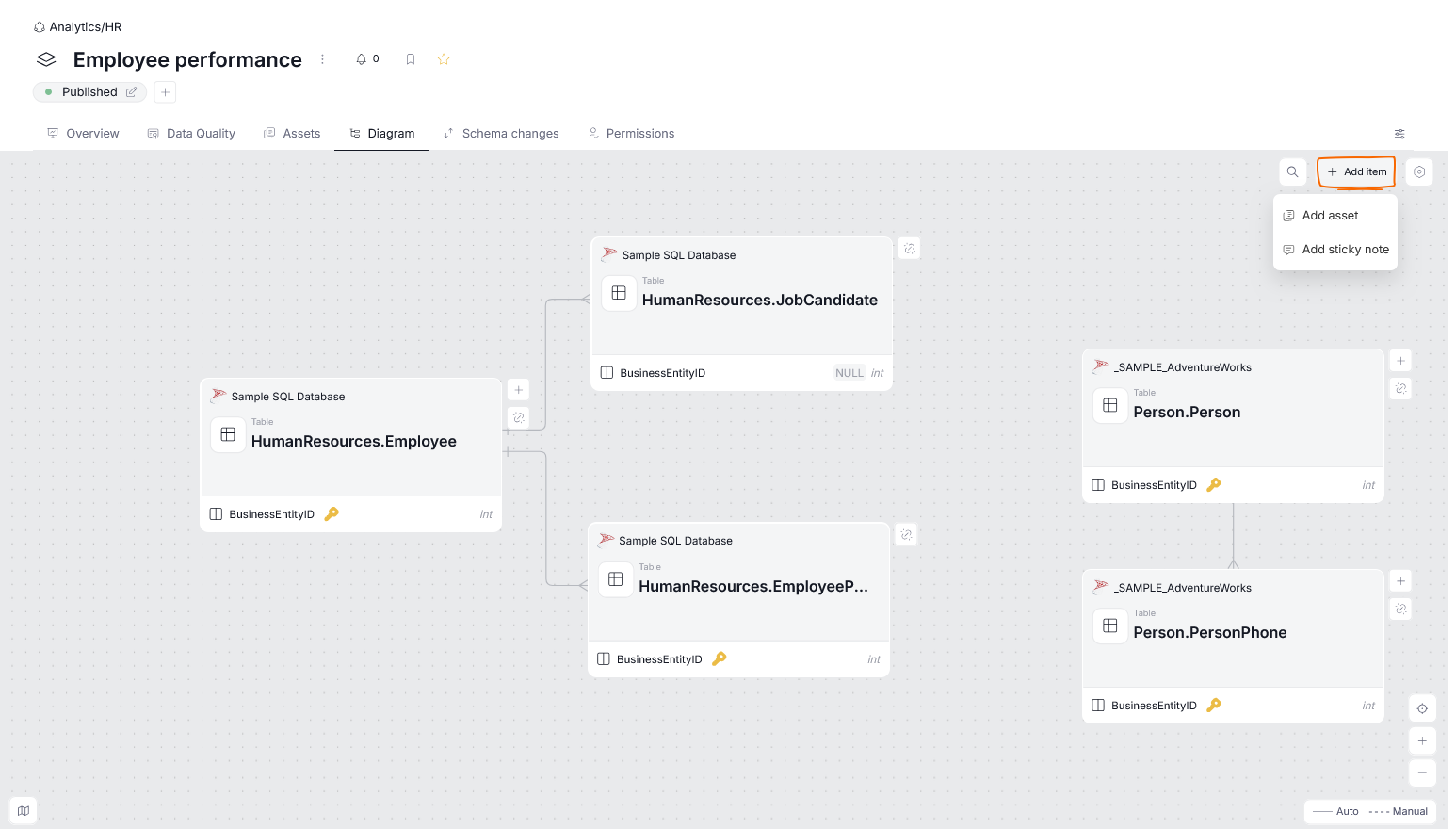Click the link icon beside HumanResources.Employee card
Viewport: 1456px width, 829px height.
518,417
